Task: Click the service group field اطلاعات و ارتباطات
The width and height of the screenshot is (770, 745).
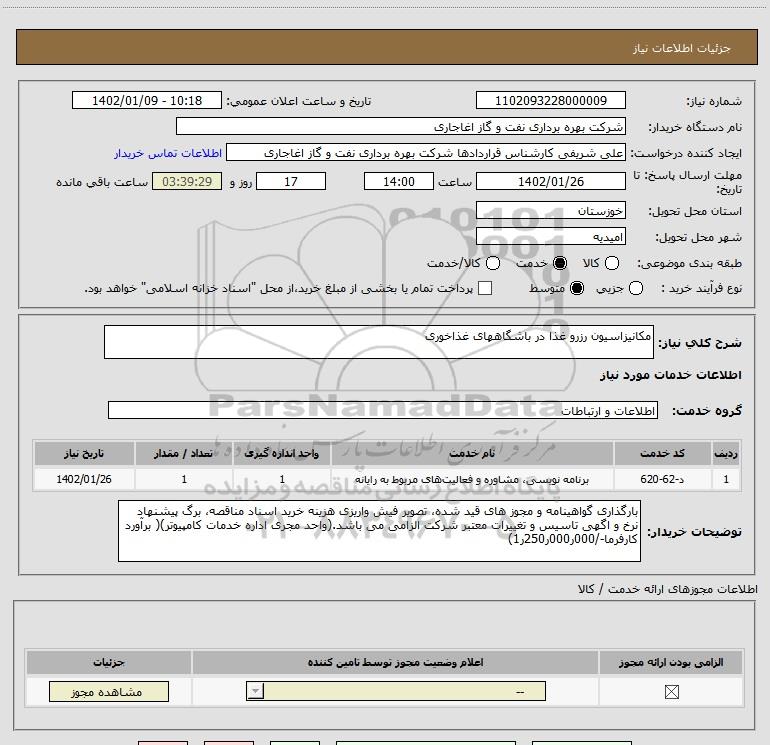Action: (x=383, y=411)
